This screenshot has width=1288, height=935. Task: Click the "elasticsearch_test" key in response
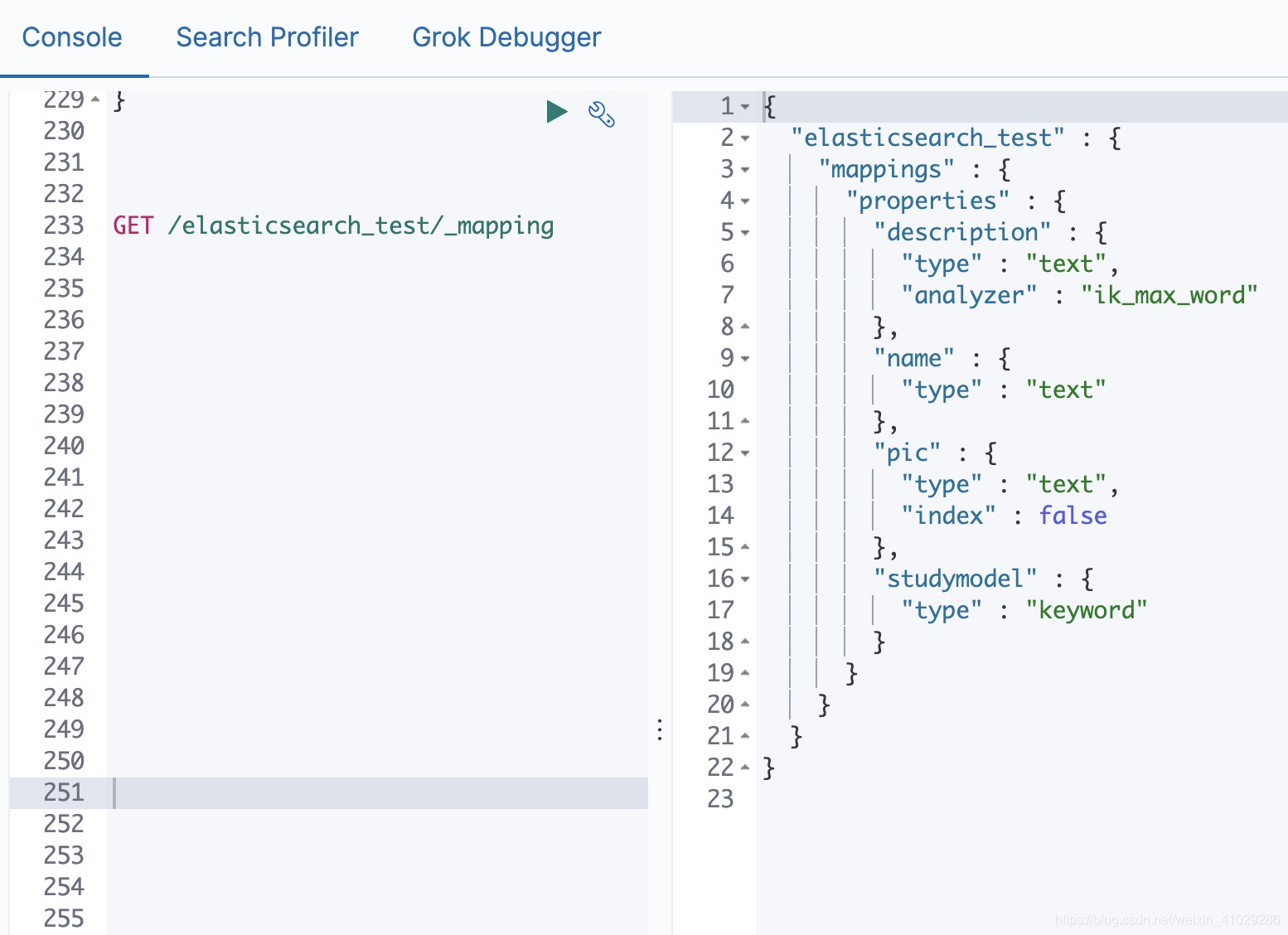click(928, 138)
